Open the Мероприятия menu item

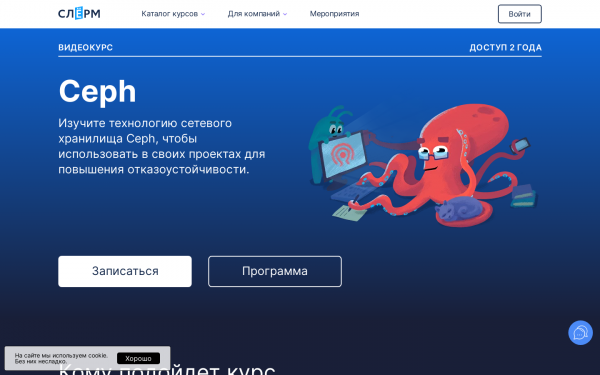[334, 14]
